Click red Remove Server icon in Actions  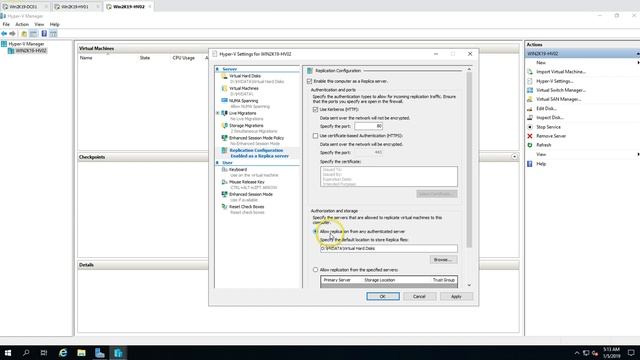coord(530,136)
